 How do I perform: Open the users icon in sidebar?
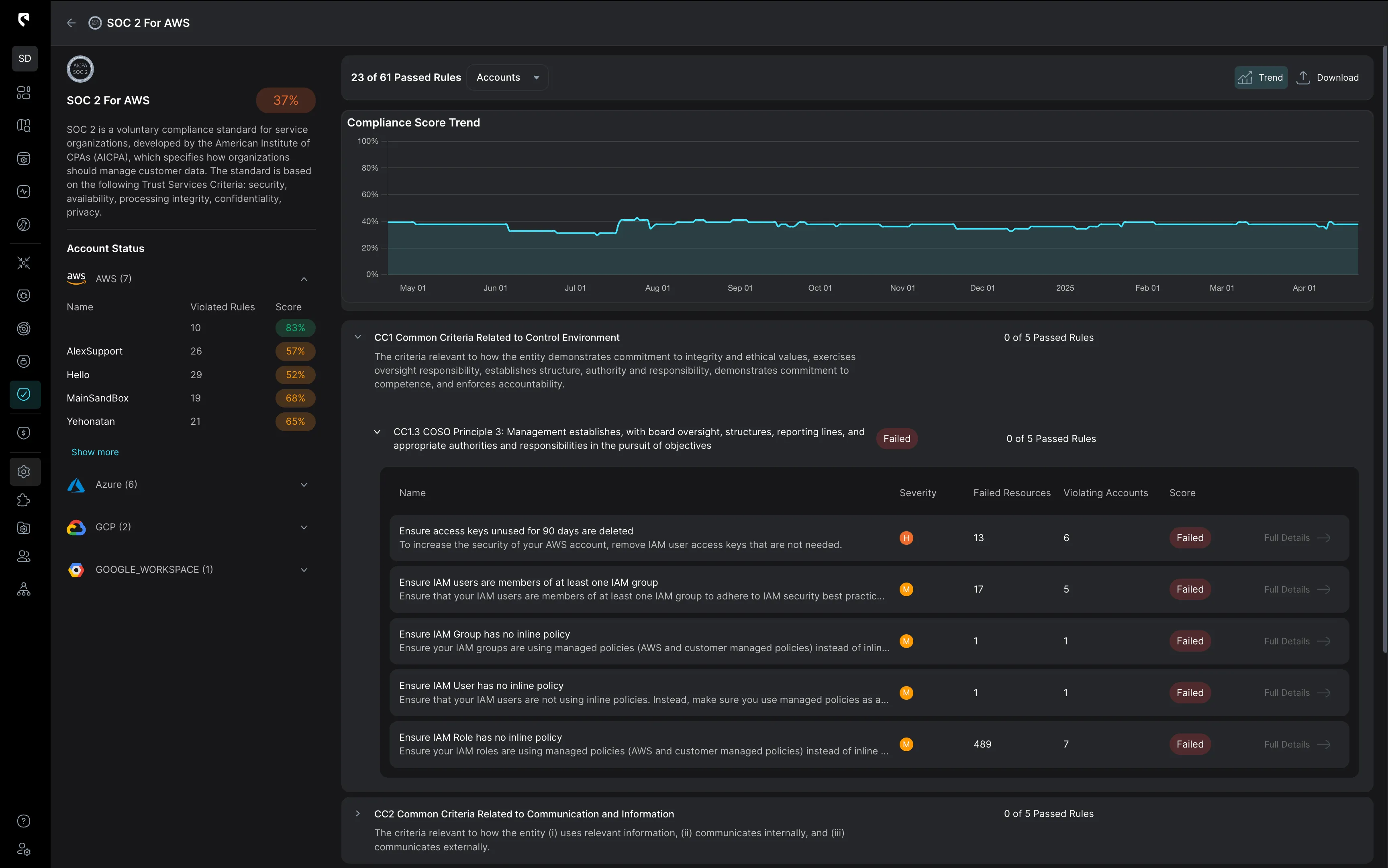[x=24, y=556]
